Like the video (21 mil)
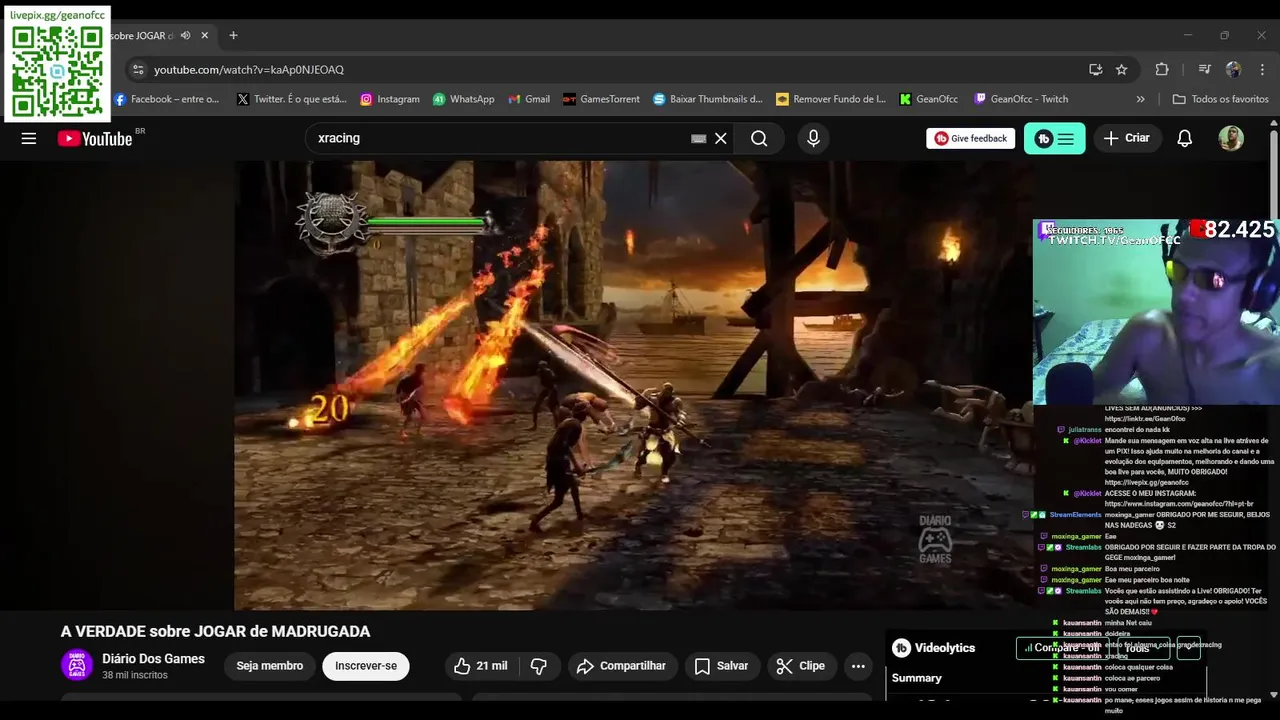Screen dimensions: 1280x720 point(480,666)
